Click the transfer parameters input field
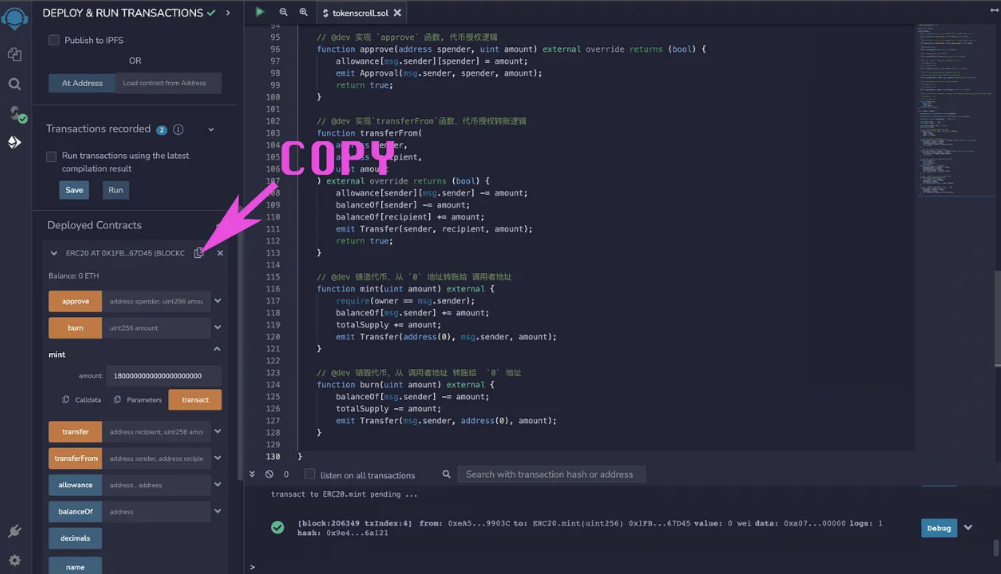This screenshot has height=574, width=1001. (156, 432)
